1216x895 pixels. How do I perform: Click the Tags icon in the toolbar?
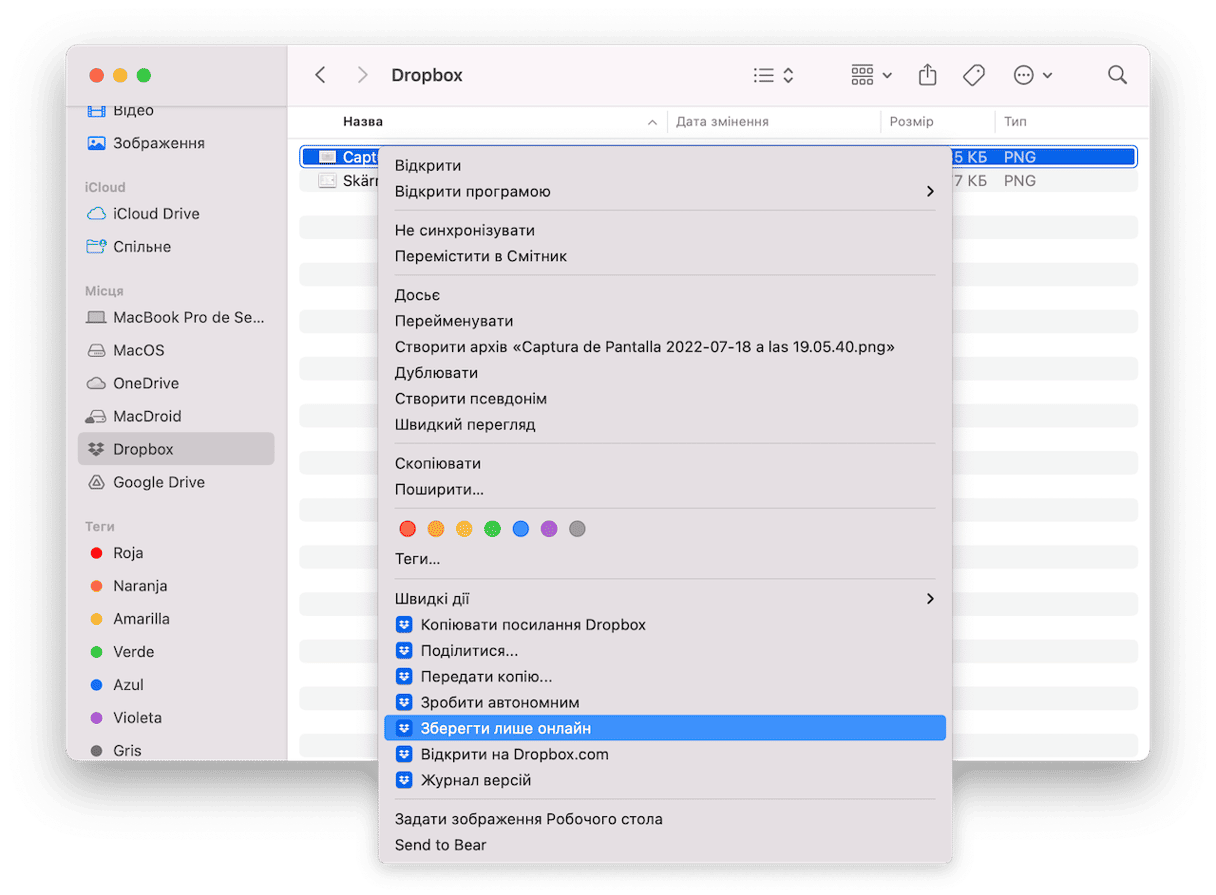pyautogui.click(x=973, y=75)
